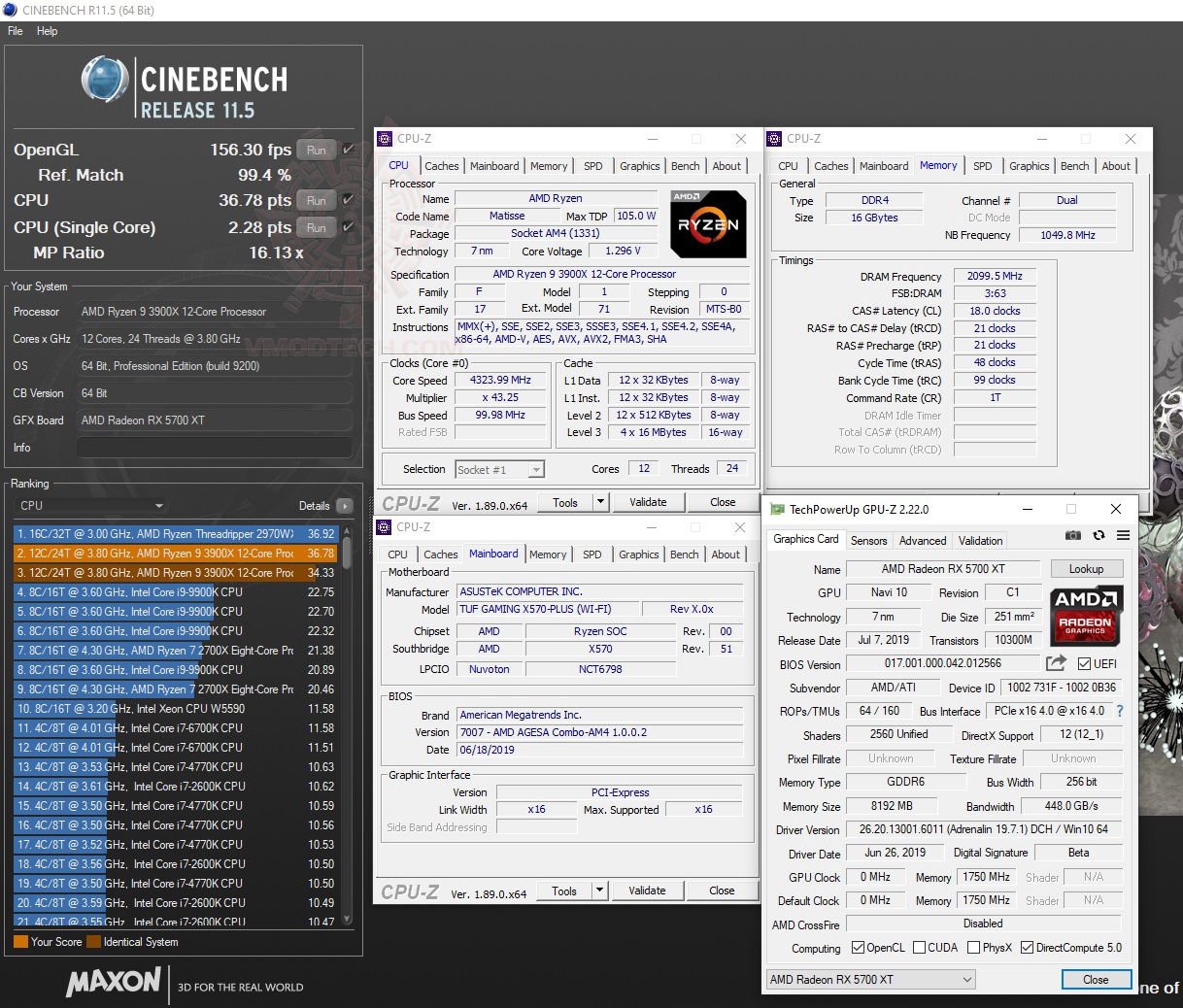
Task: Click Tools button in CPU-Z Mainboard window
Action: point(564,890)
